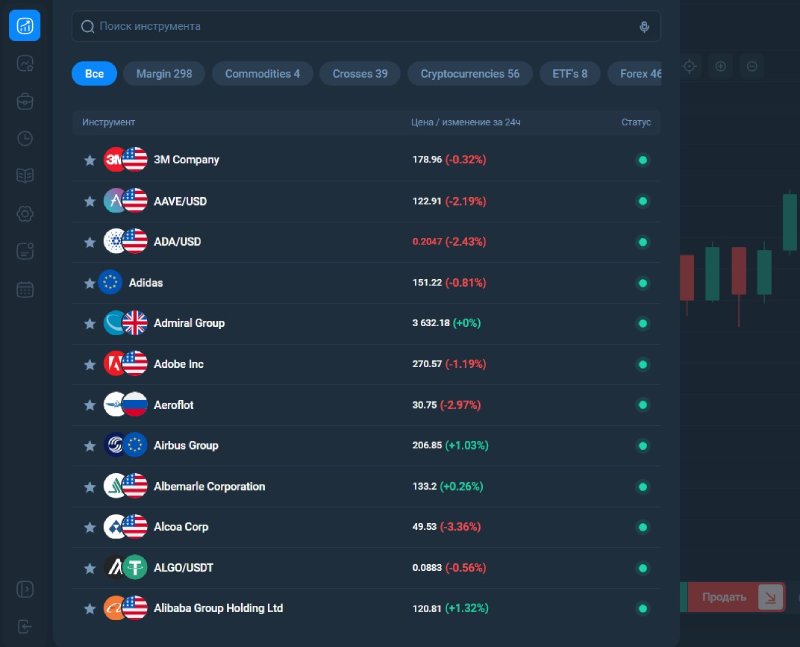800x647 pixels.
Task: Open the economic calendar sidebar icon
Action: 25,289
